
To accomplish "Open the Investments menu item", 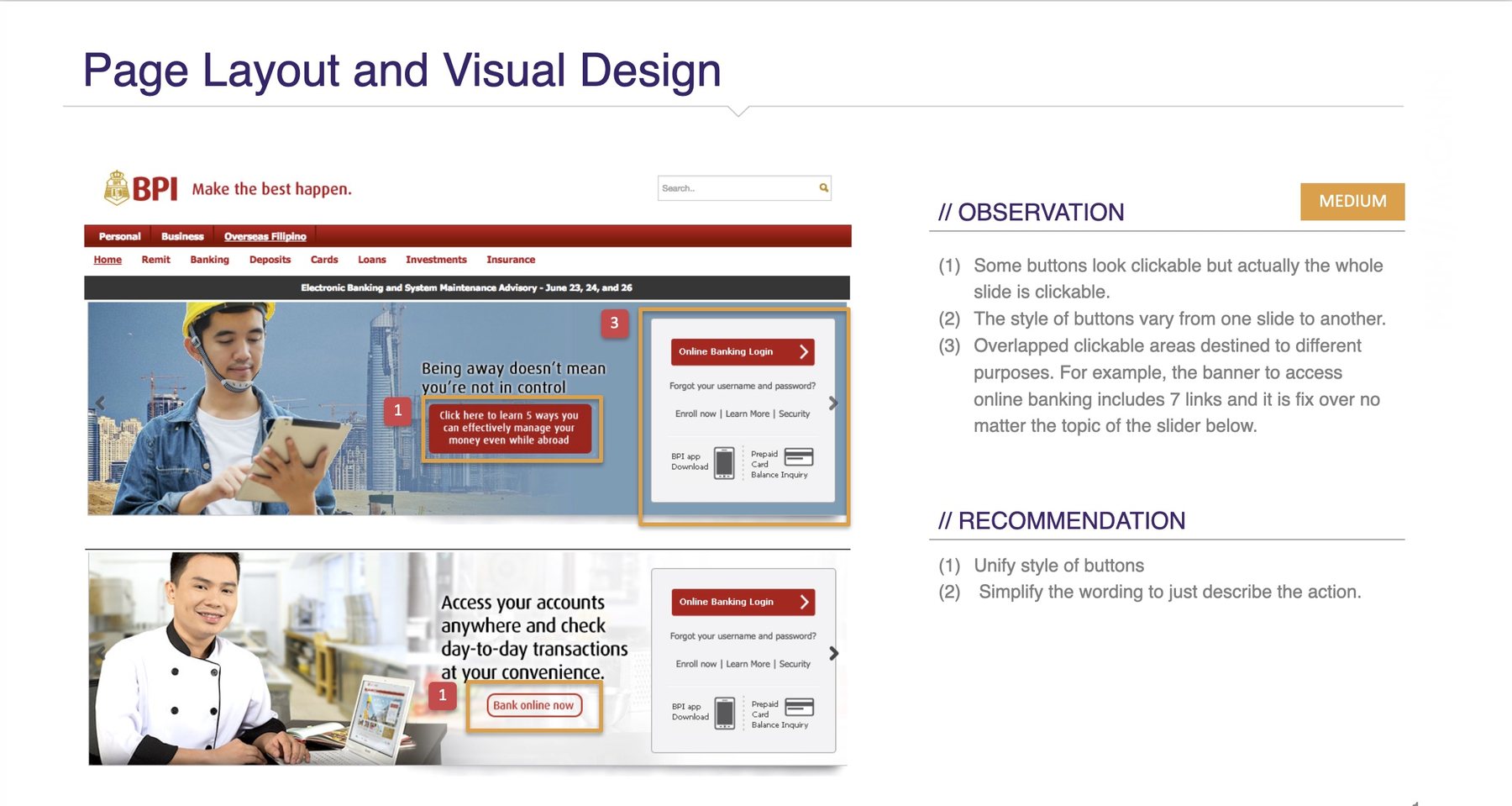I will pyautogui.click(x=436, y=260).
